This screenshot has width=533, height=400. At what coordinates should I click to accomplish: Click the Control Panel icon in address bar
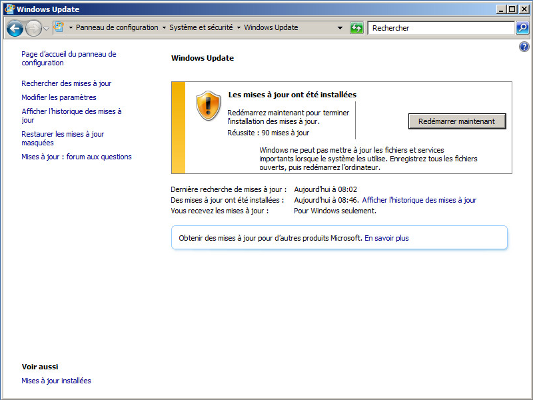click(x=59, y=27)
